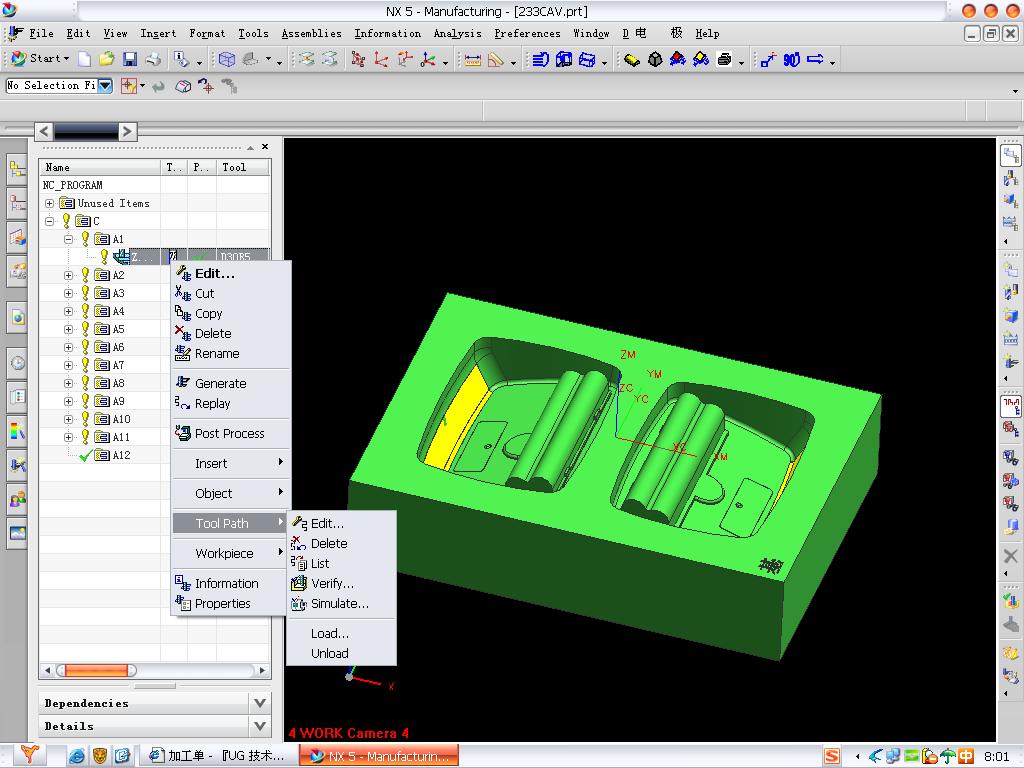Click the navigator horizontal scrollbar thumb
Image resolution: width=1024 pixels, height=768 pixels.
96,671
